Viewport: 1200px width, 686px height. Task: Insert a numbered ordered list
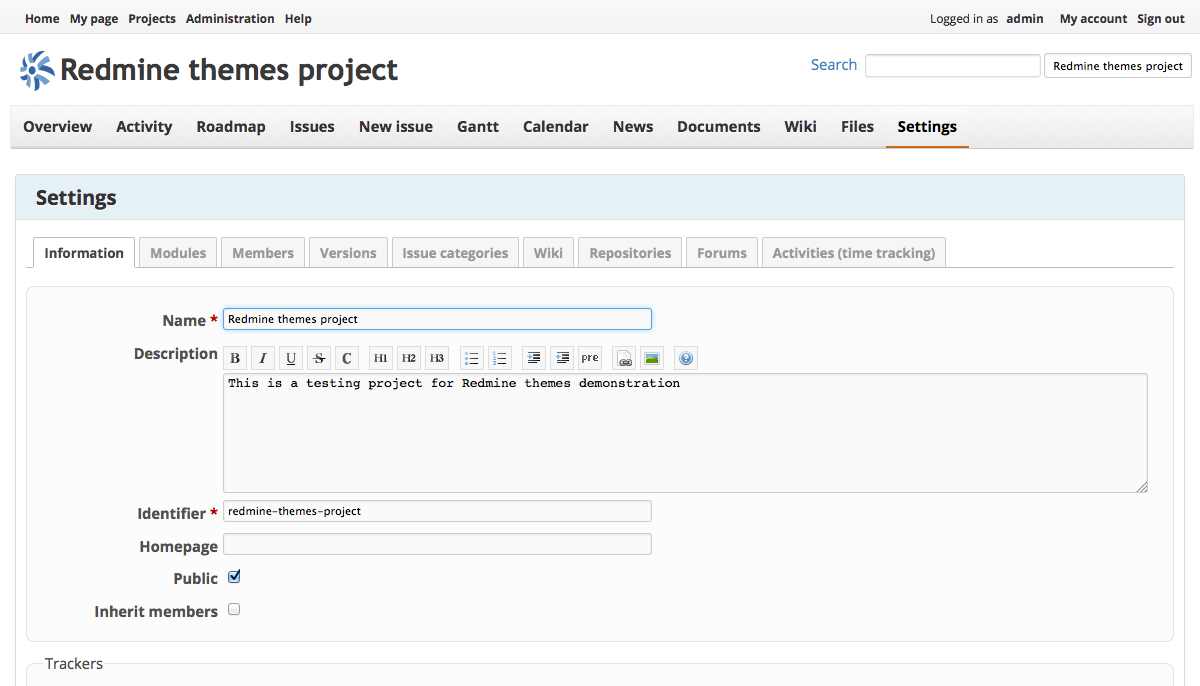[500, 358]
